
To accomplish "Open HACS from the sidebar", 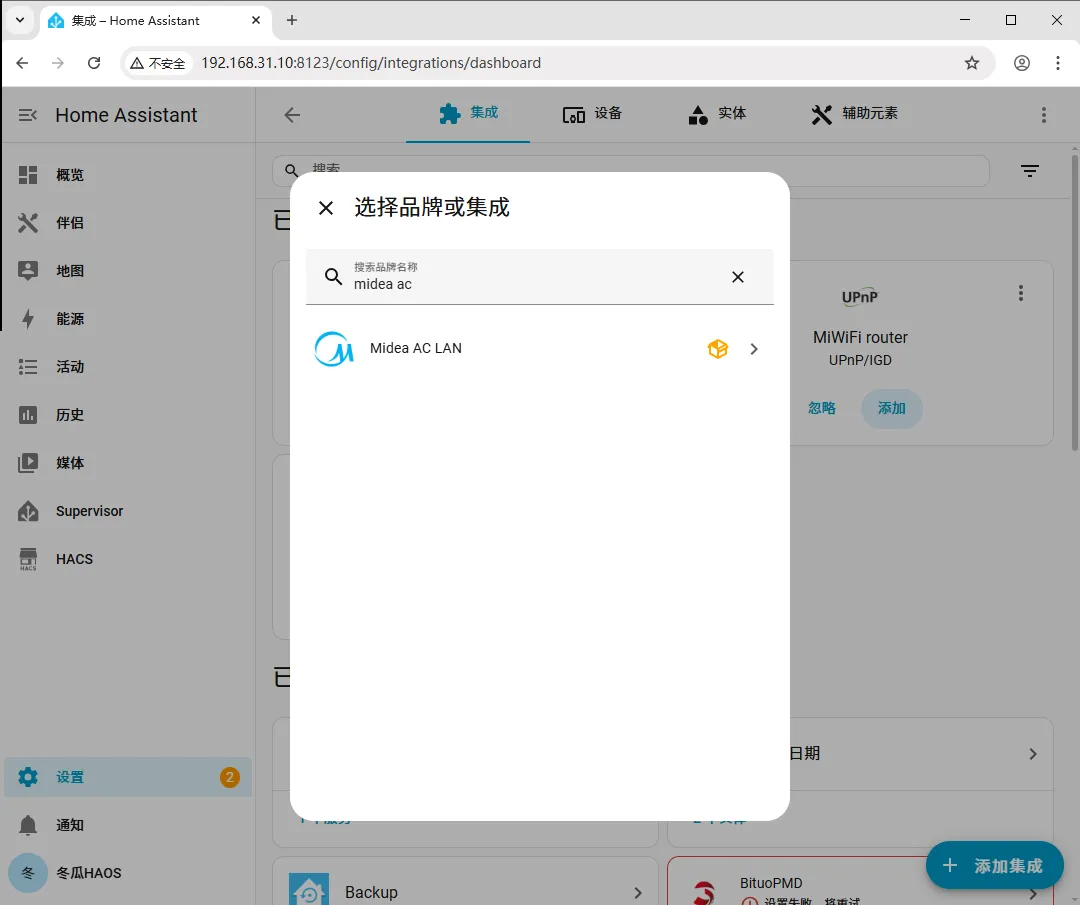I will pyautogui.click(x=127, y=559).
